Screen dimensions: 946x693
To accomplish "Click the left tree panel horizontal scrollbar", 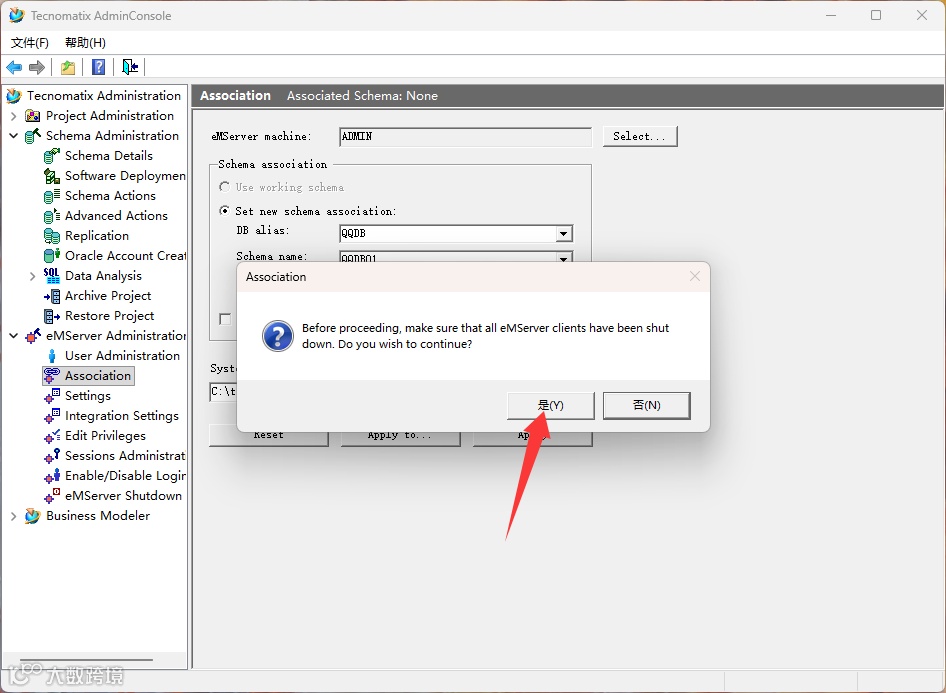I will 86,660.
